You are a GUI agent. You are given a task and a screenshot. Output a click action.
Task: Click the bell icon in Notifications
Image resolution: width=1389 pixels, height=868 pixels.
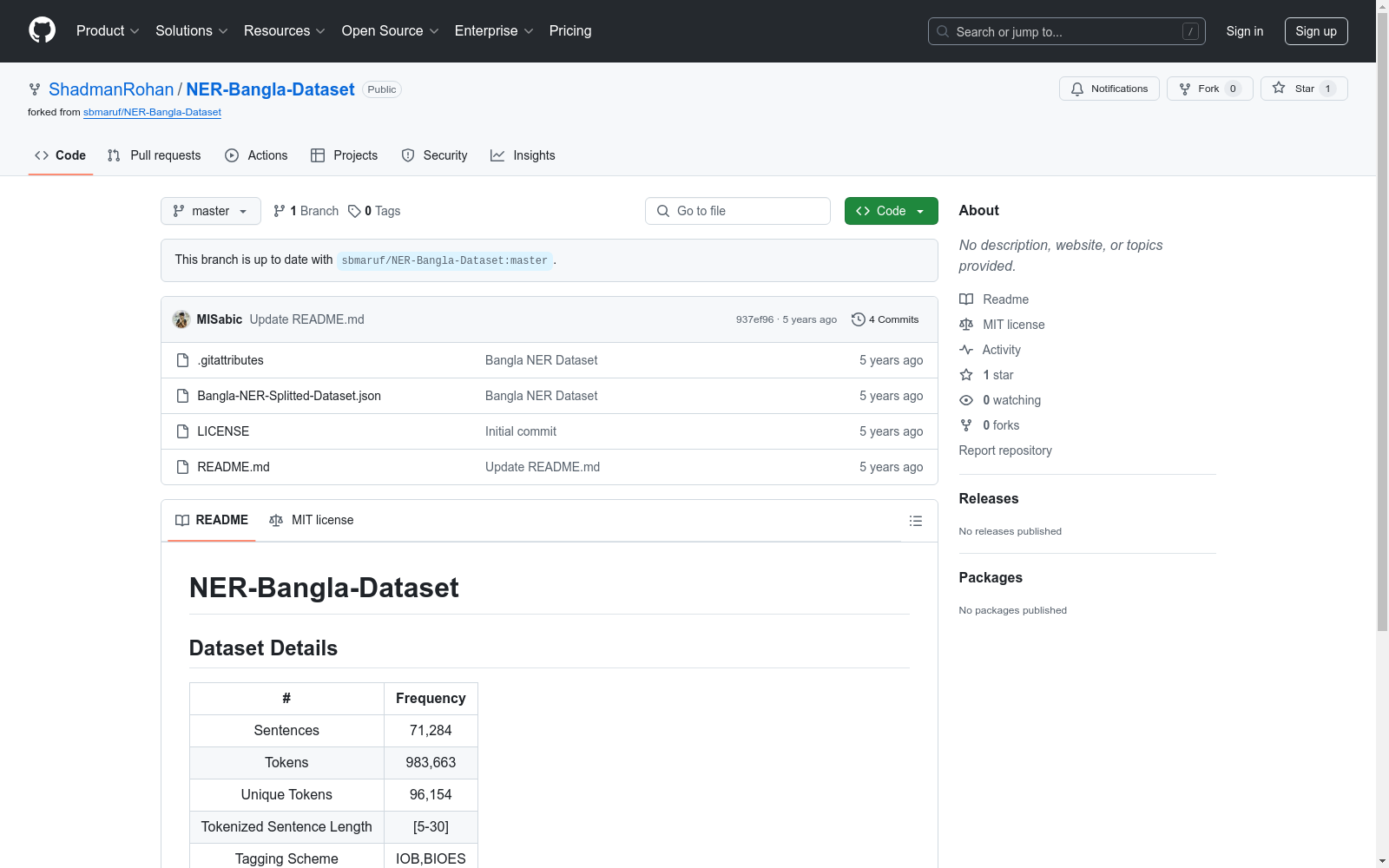(x=1077, y=89)
